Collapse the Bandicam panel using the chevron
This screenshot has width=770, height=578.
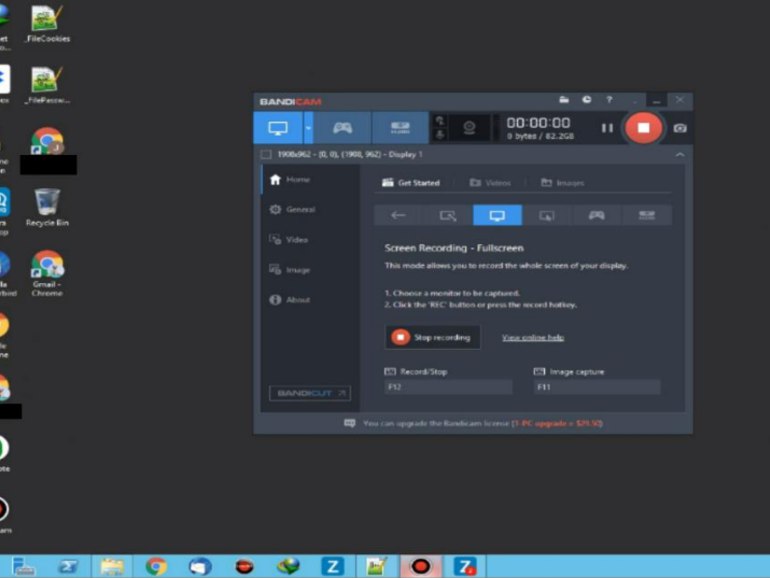coord(680,155)
